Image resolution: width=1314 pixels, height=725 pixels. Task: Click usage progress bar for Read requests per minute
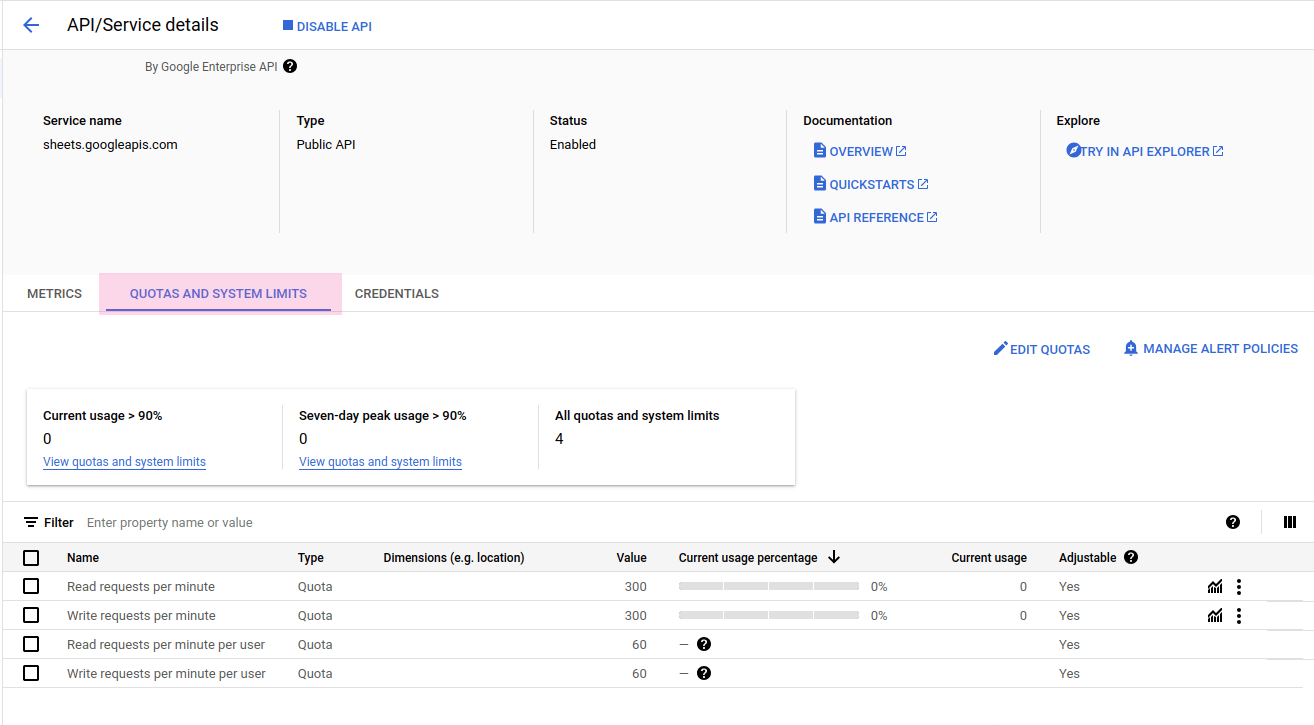[x=768, y=587]
